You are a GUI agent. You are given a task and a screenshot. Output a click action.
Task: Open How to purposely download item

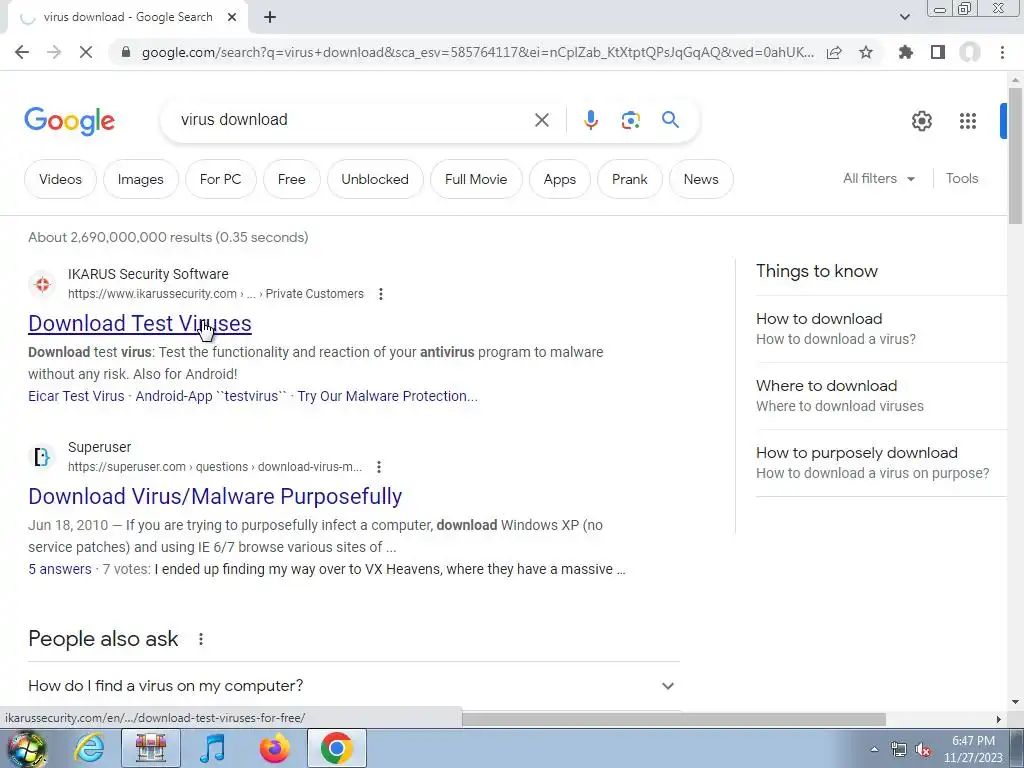click(x=881, y=462)
